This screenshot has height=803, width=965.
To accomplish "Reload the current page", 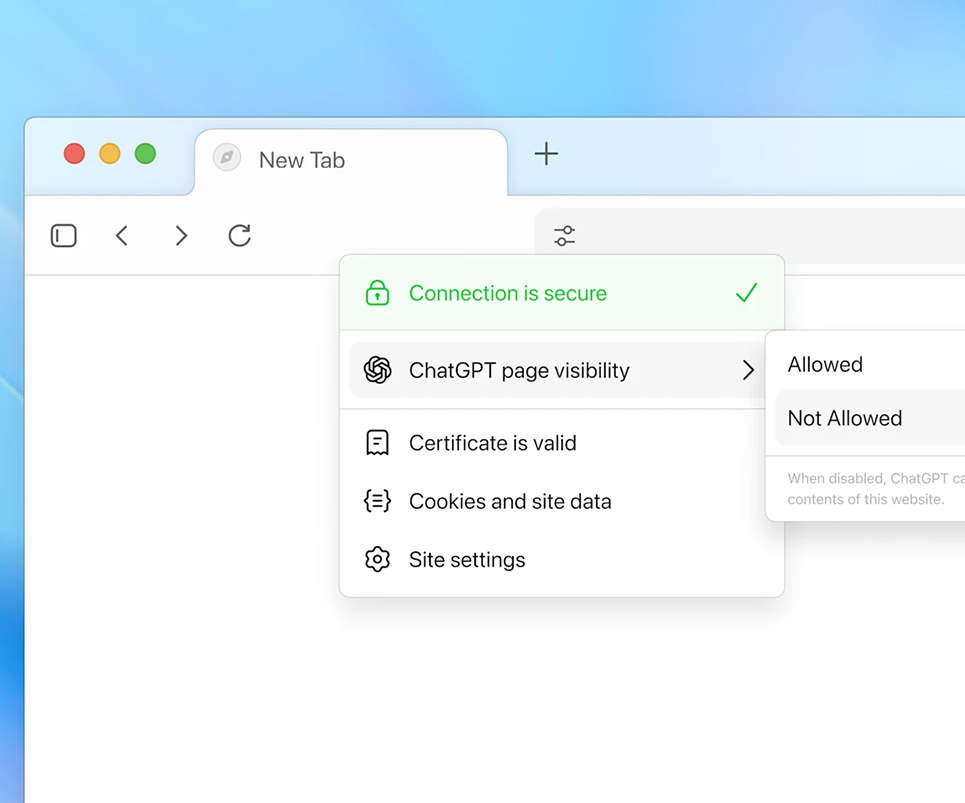I will (239, 236).
